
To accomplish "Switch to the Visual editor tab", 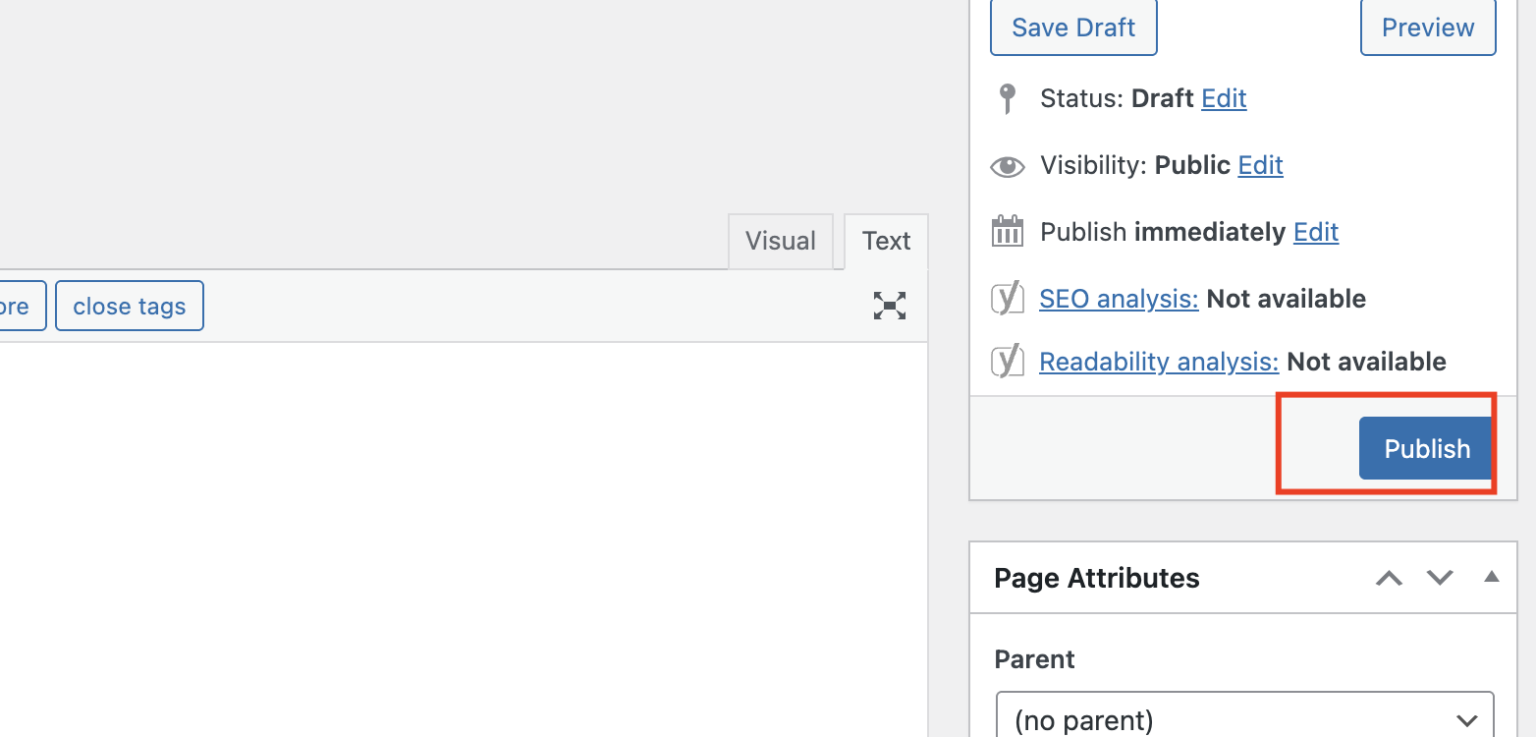I will 780,241.
